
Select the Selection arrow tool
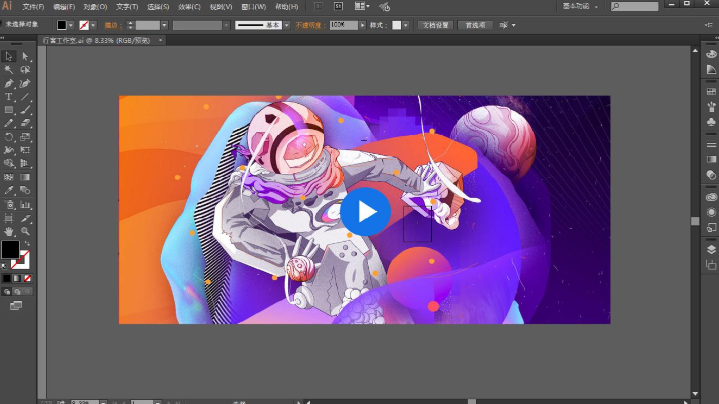(x=9, y=57)
